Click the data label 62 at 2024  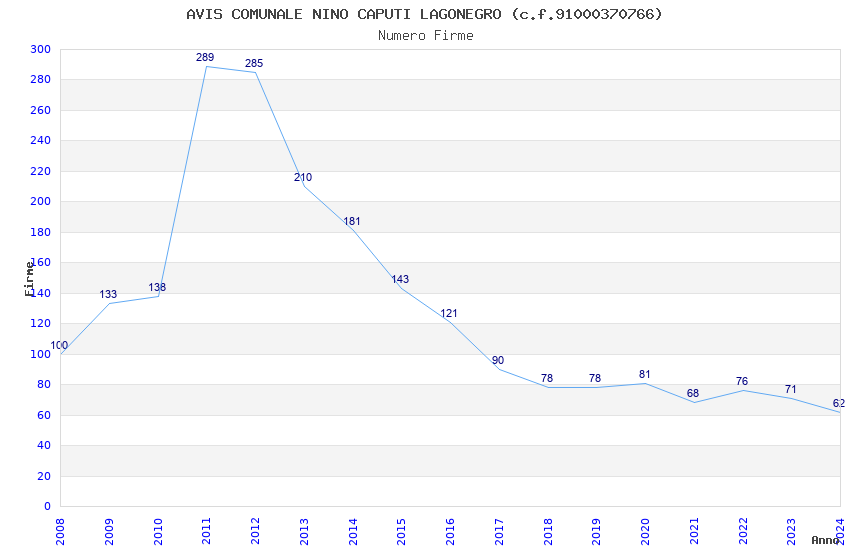(839, 403)
